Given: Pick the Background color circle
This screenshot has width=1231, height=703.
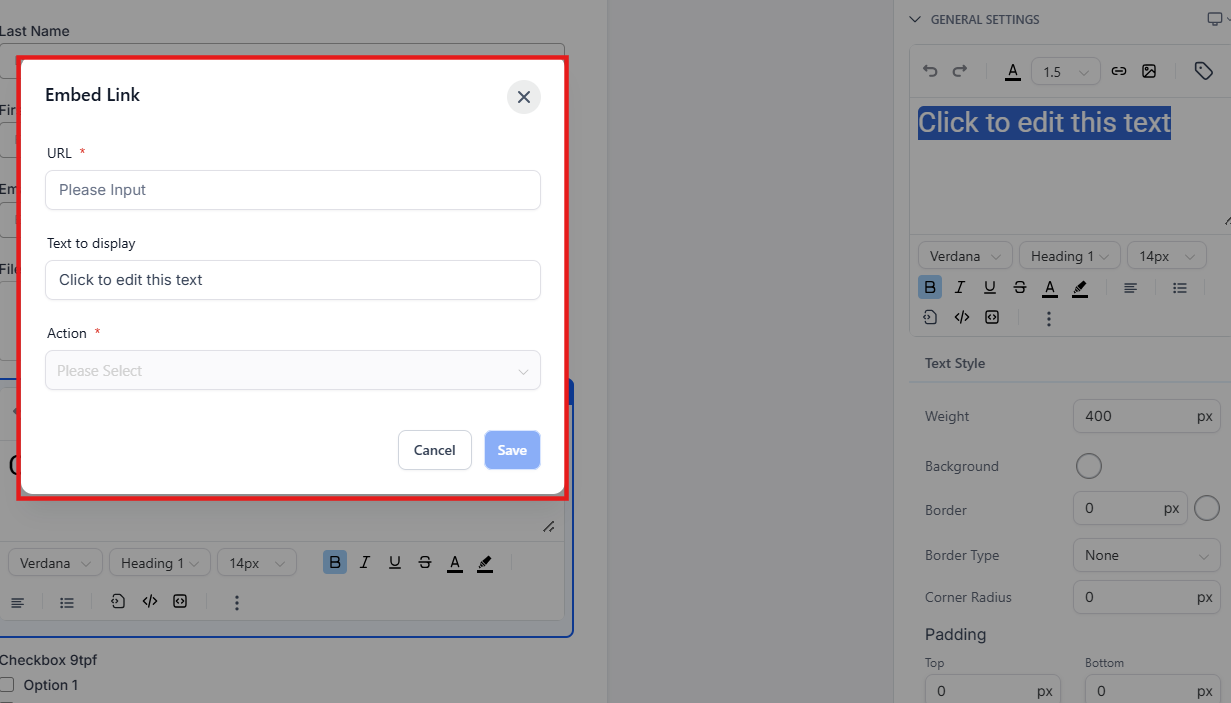Looking at the screenshot, I should 1088,466.
